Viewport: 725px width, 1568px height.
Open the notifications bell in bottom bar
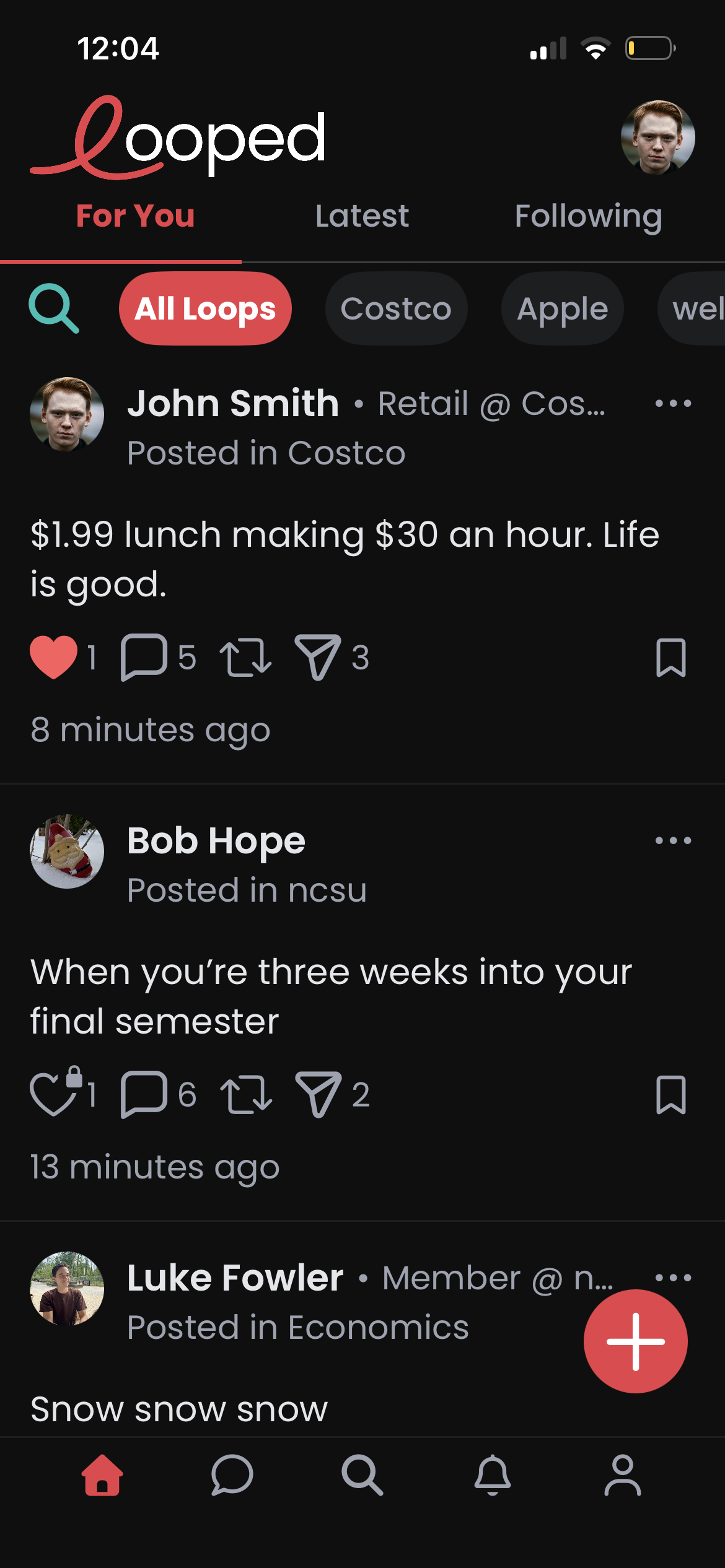492,1475
